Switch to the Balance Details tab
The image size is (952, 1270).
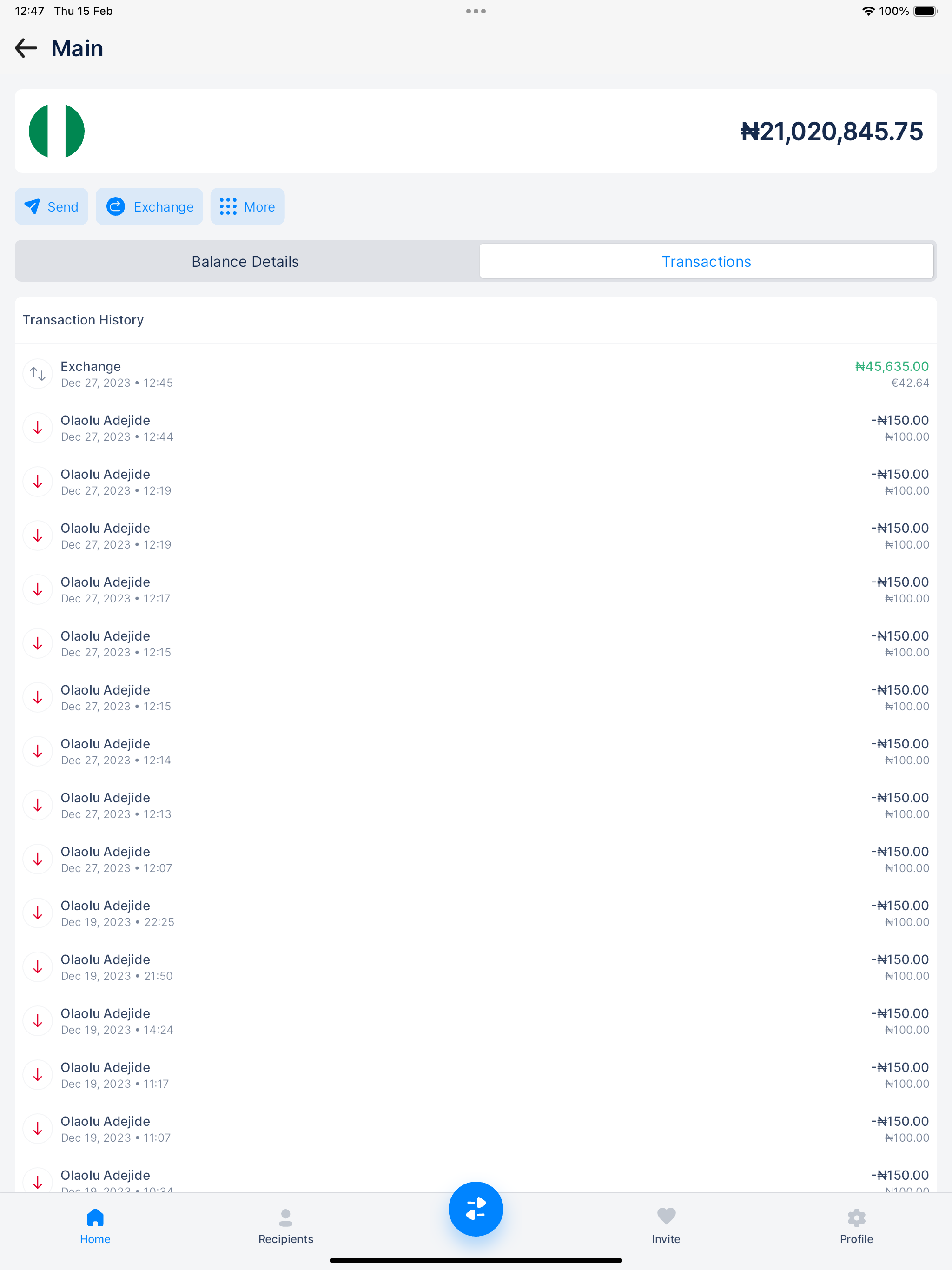tap(246, 261)
